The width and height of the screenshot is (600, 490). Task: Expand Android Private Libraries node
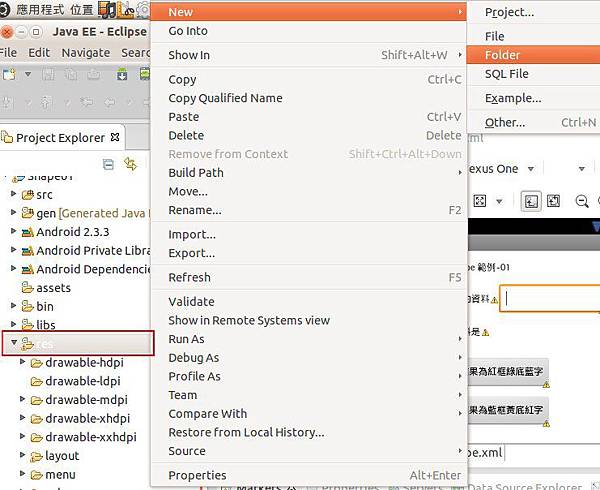(13, 250)
